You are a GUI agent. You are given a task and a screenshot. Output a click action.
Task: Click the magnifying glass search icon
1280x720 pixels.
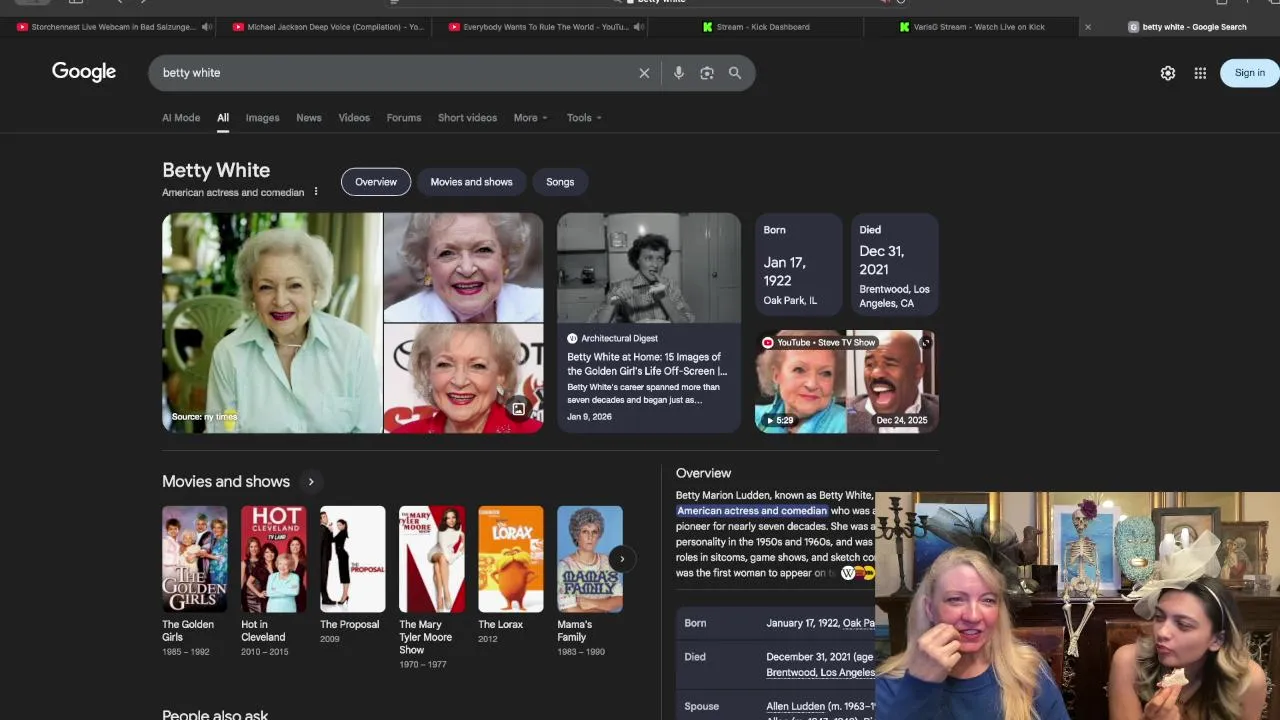pos(735,73)
